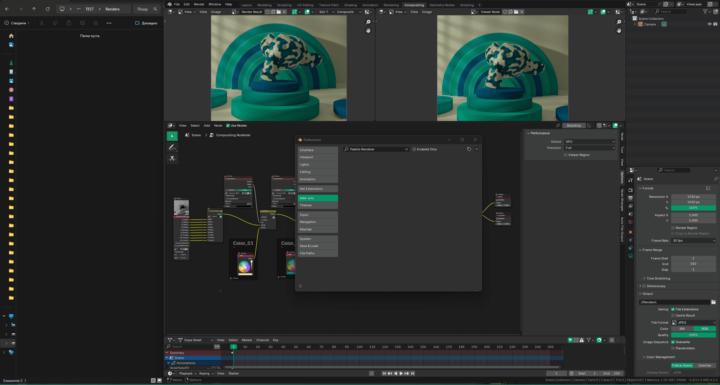Viewport: 720px width, 385px height.
Task: Click zoom magnifier icon in right Viewer Node editor
Action: (619, 22)
